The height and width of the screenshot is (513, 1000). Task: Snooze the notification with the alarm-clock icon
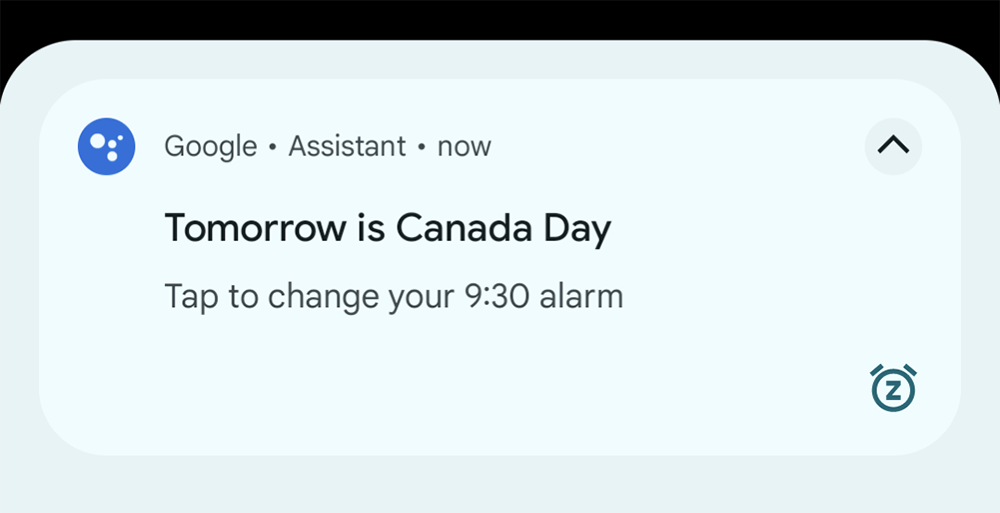[x=893, y=388]
